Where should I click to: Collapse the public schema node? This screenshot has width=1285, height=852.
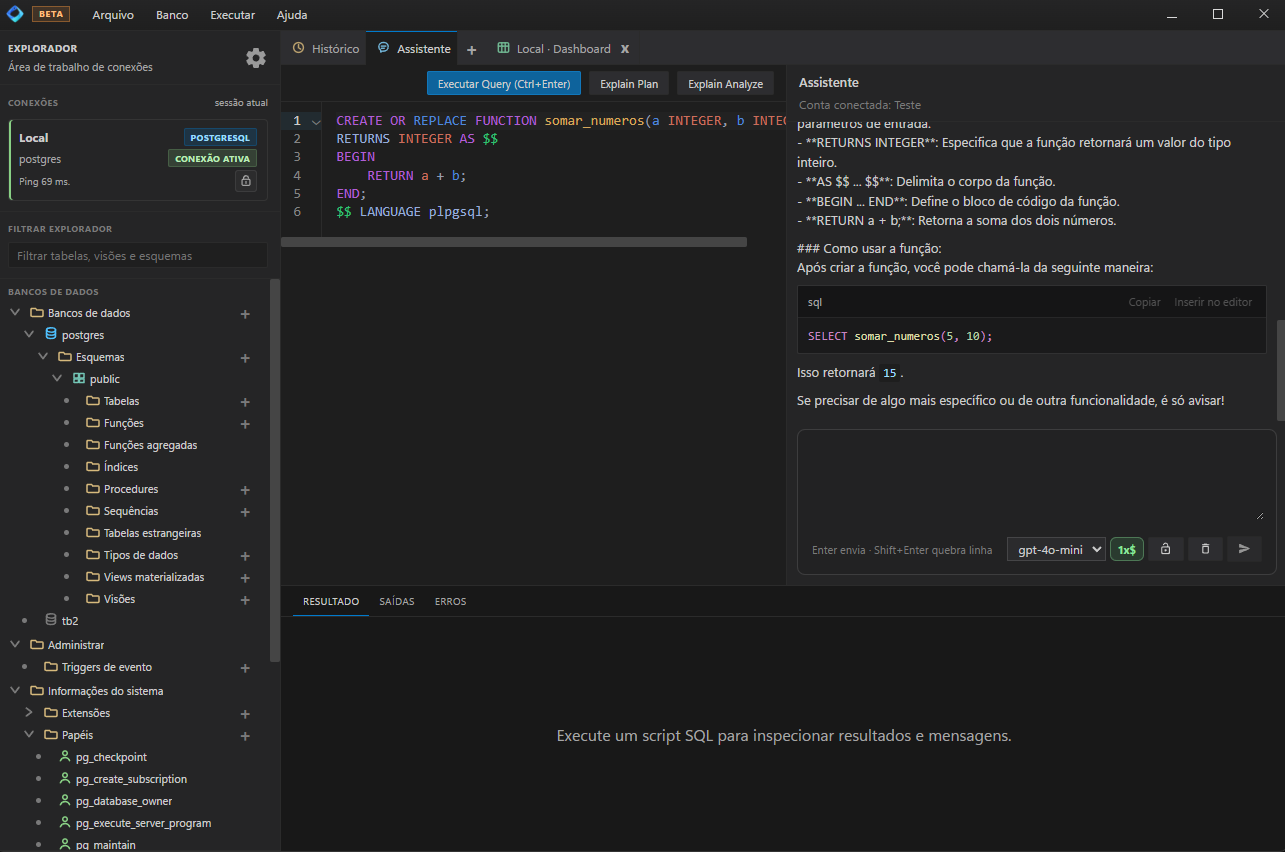(x=57, y=378)
